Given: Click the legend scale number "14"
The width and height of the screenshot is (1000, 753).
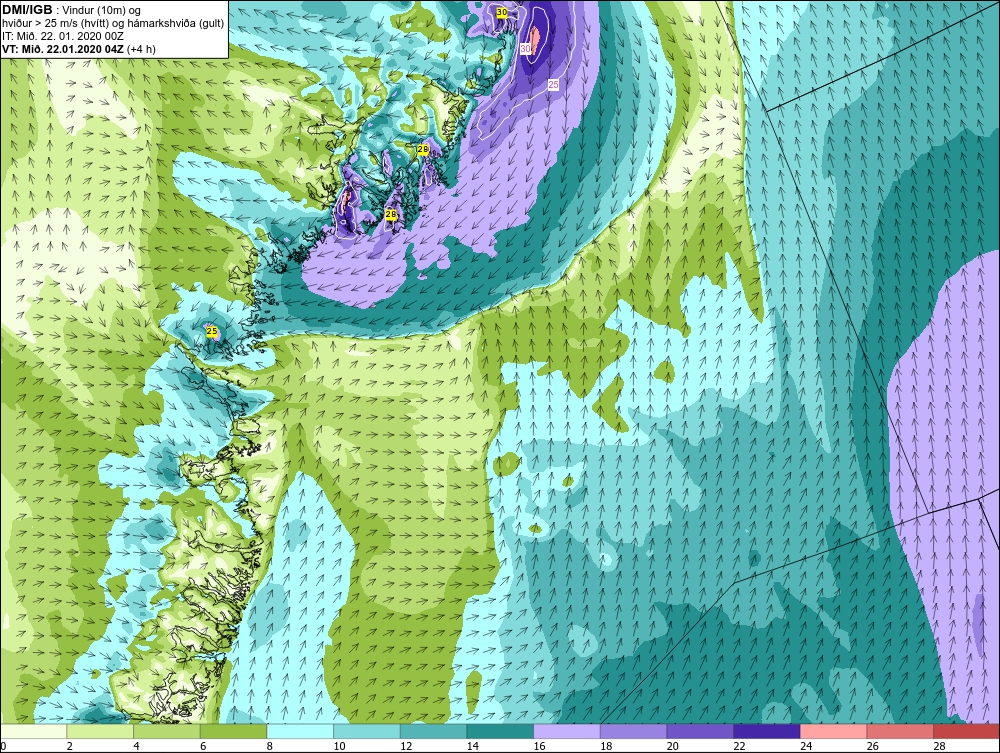Looking at the screenshot, I should (472, 746).
